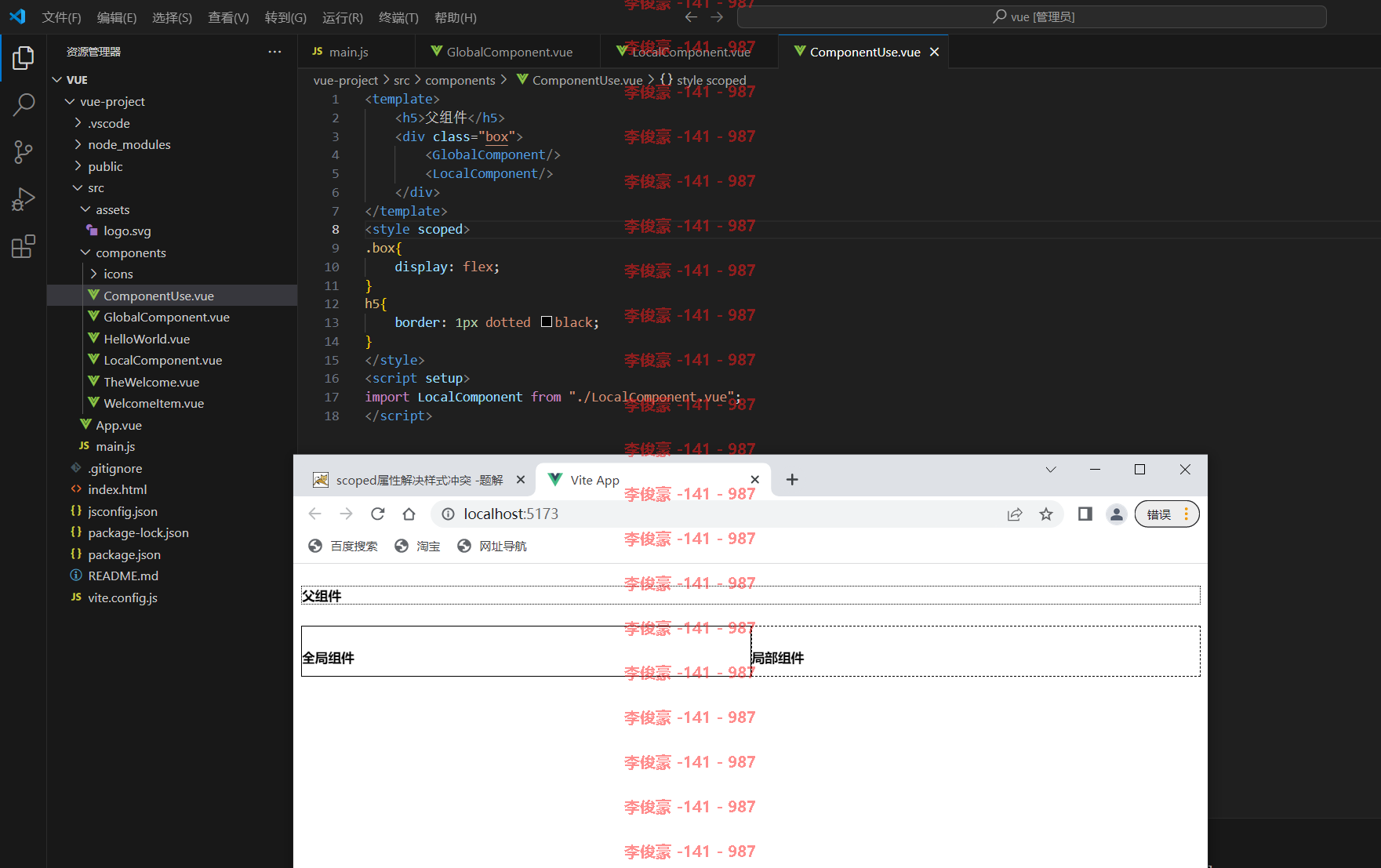
Task: Open the Explorer view in activity bar
Action: point(24,58)
